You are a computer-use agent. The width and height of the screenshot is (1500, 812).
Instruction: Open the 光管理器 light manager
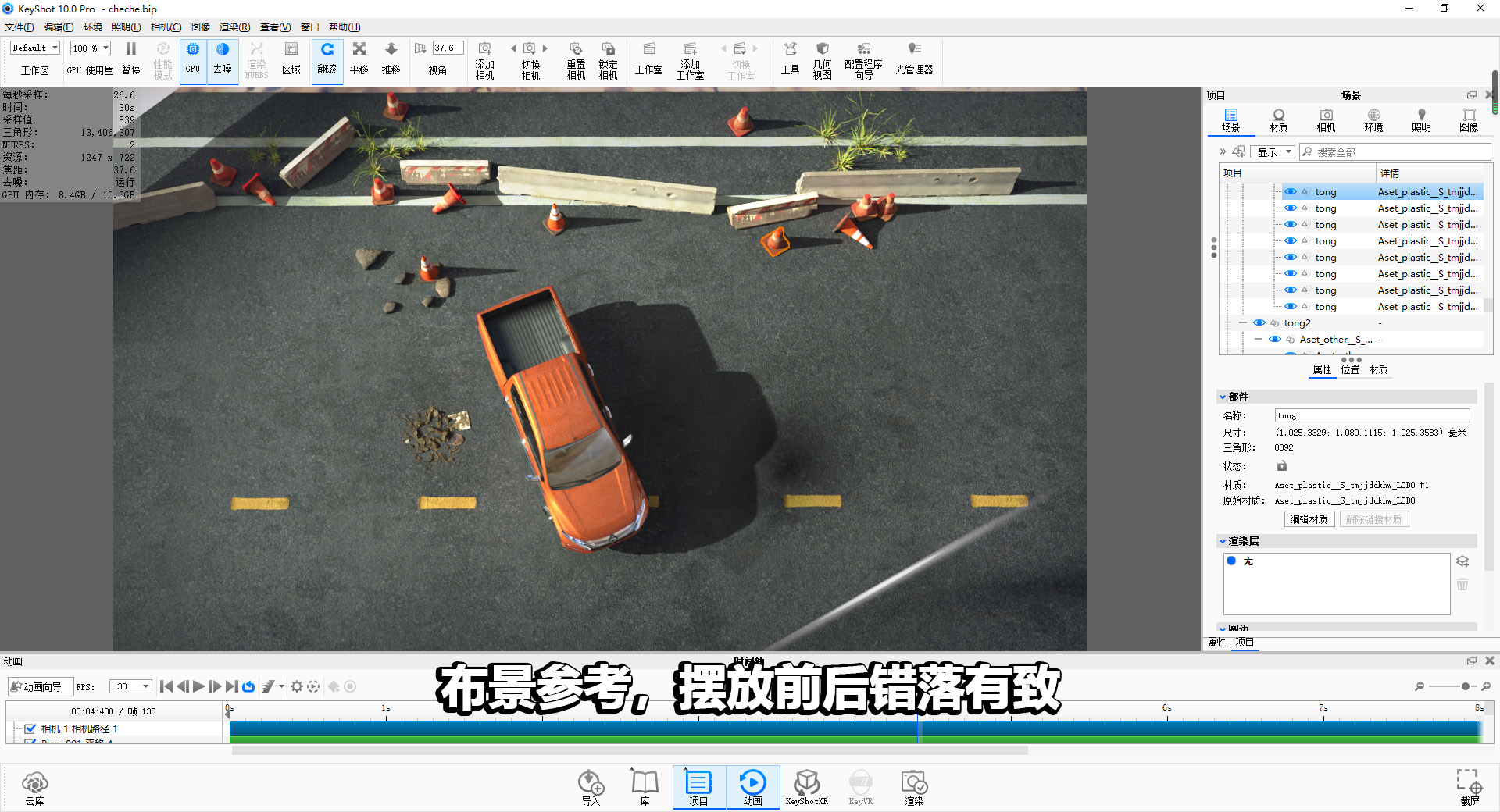912,59
